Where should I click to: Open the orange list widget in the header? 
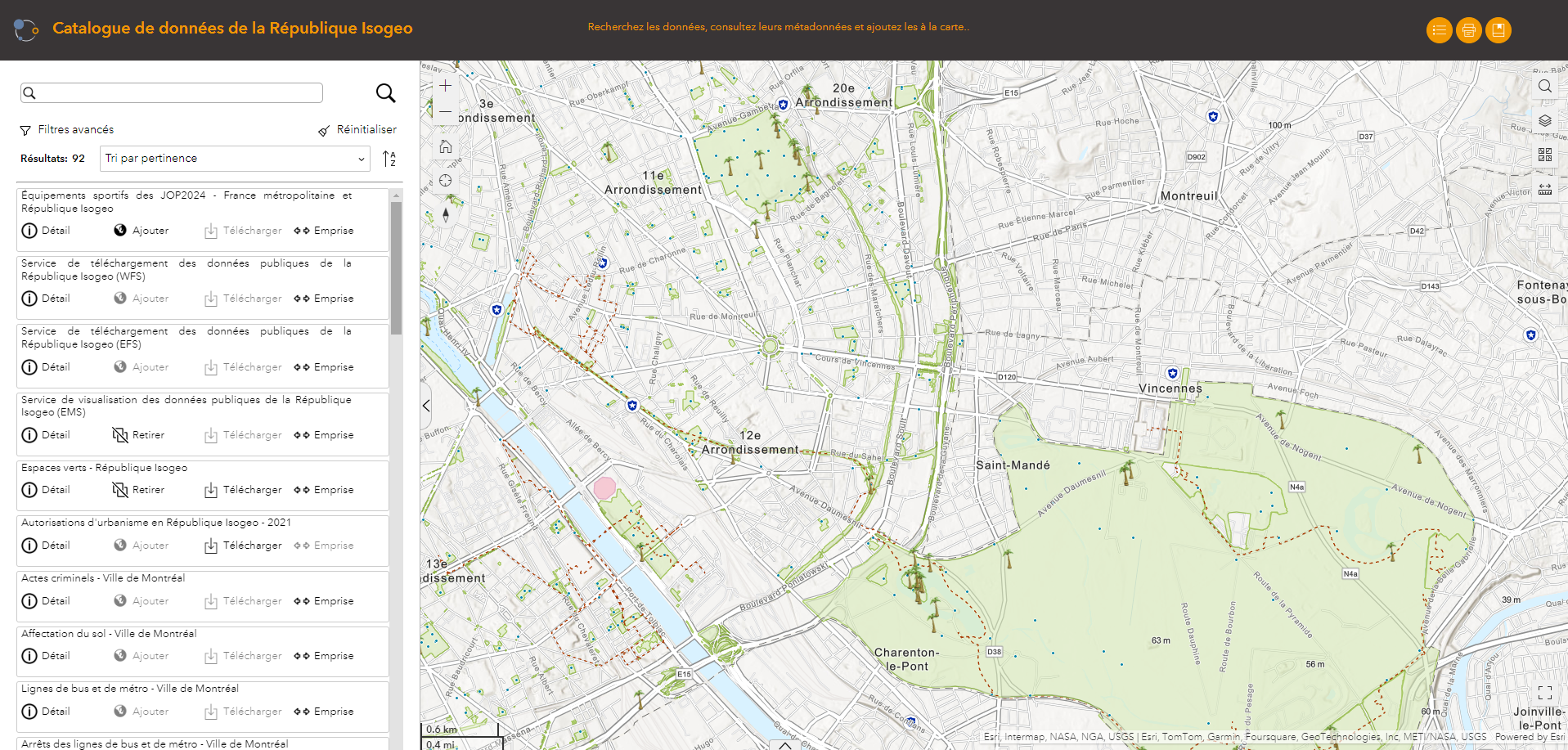pos(1439,30)
